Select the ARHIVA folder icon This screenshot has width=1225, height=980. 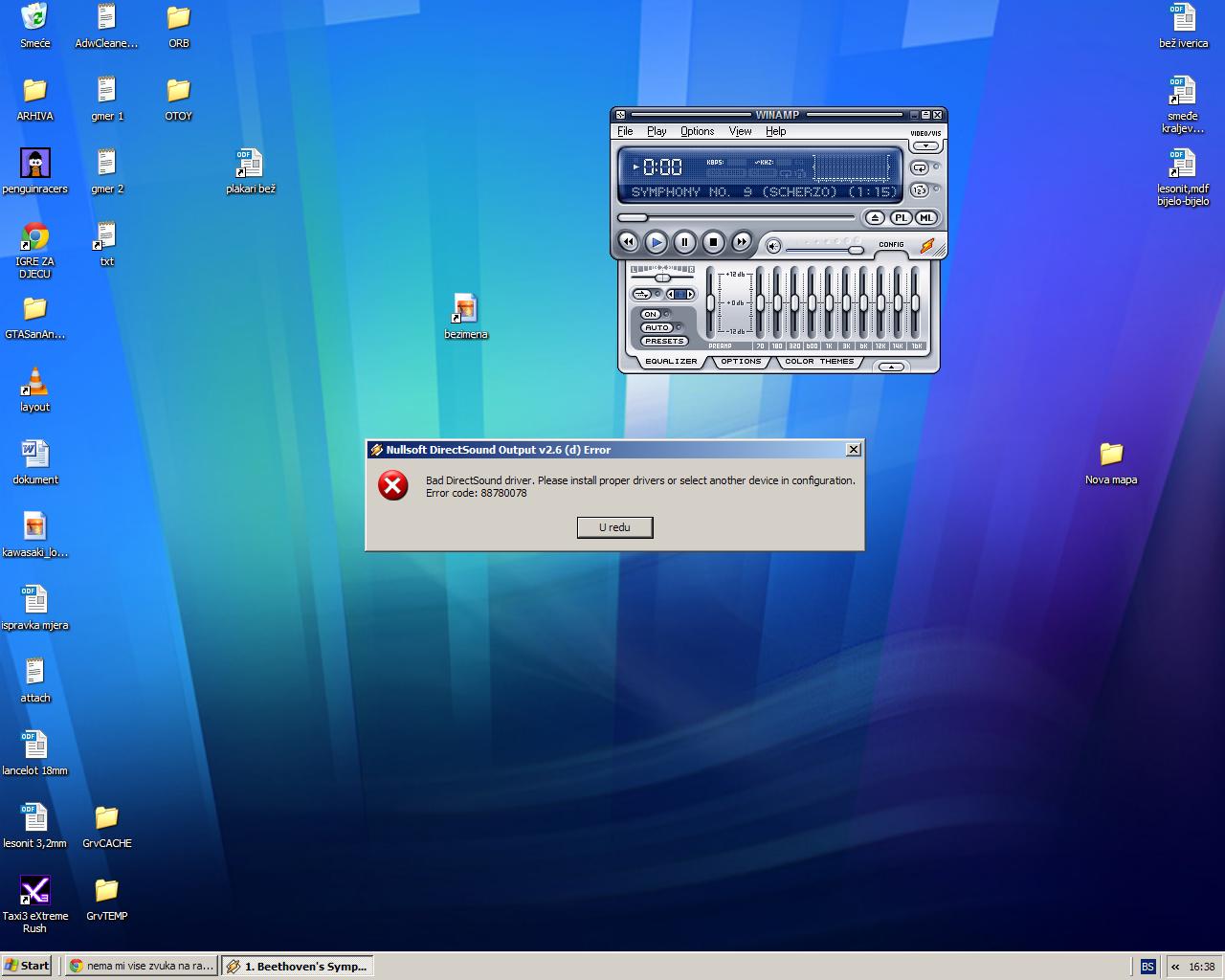[35, 99]
